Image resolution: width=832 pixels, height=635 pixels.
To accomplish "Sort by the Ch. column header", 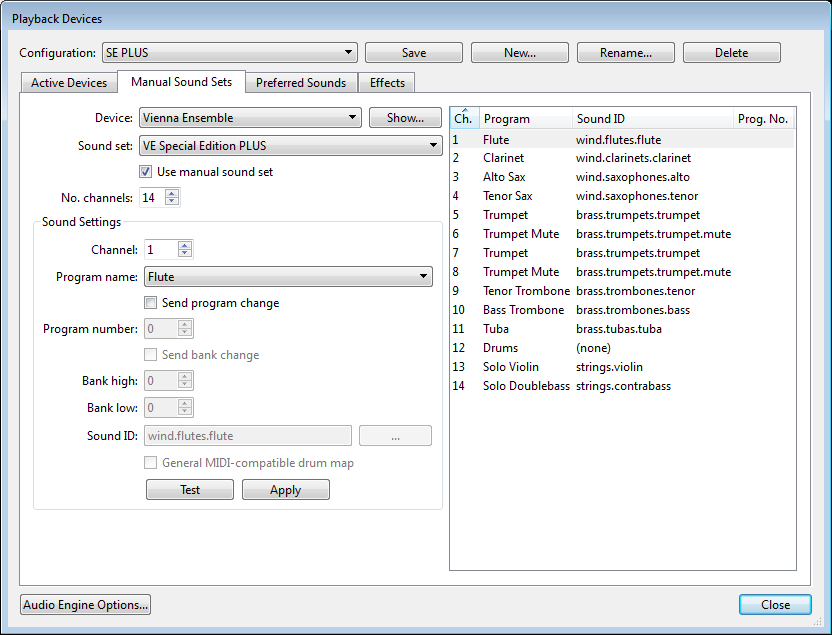I will (x=465, y=118).
